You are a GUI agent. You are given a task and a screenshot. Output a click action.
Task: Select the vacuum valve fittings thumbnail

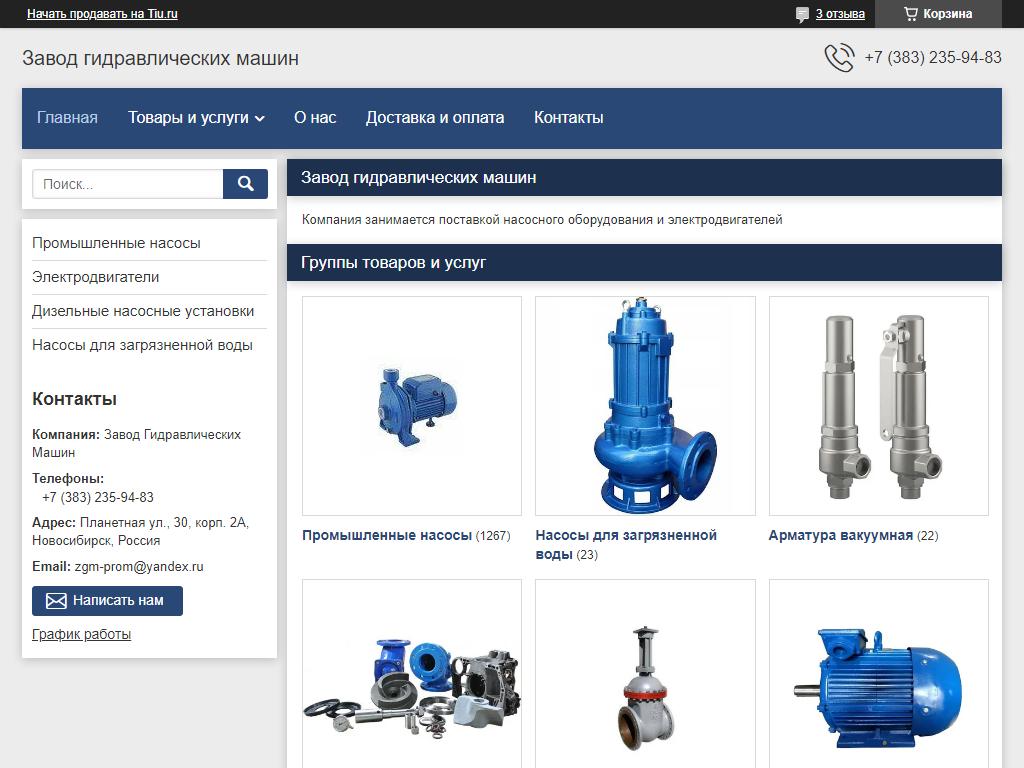point(878,405)
